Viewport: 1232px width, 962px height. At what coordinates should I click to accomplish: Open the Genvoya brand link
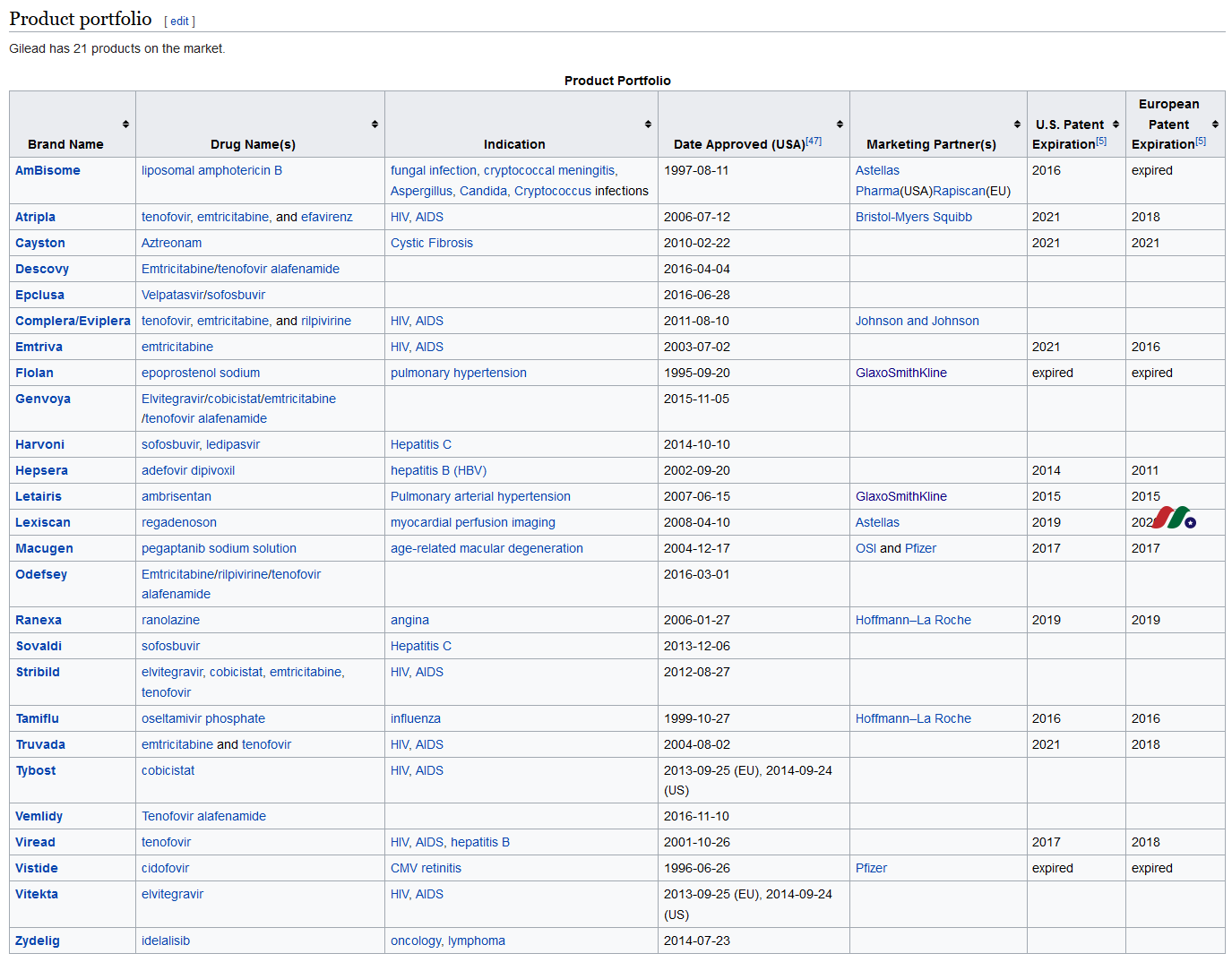[x=43, y=399]
